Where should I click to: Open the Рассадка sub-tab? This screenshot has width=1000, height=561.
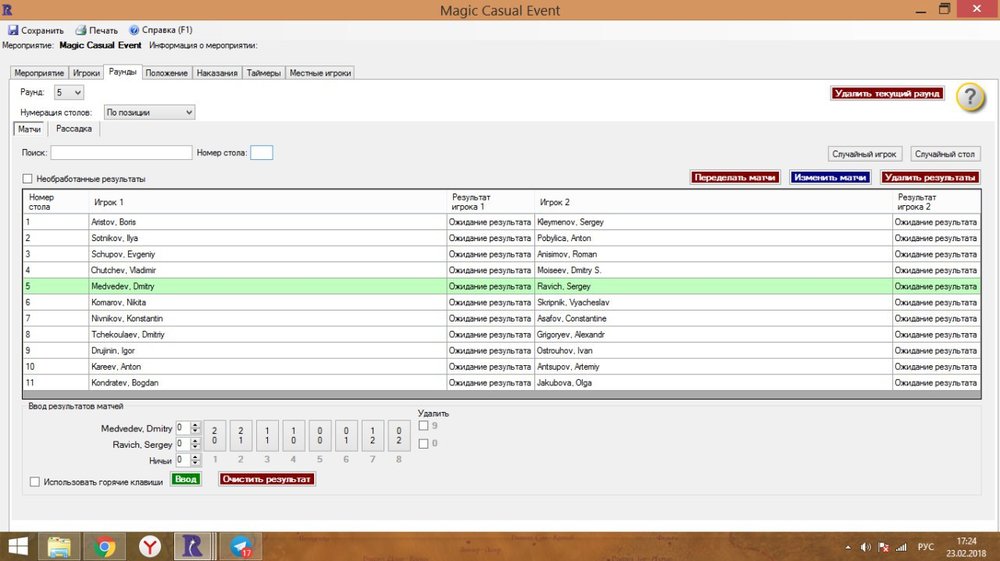coord(76,129)
